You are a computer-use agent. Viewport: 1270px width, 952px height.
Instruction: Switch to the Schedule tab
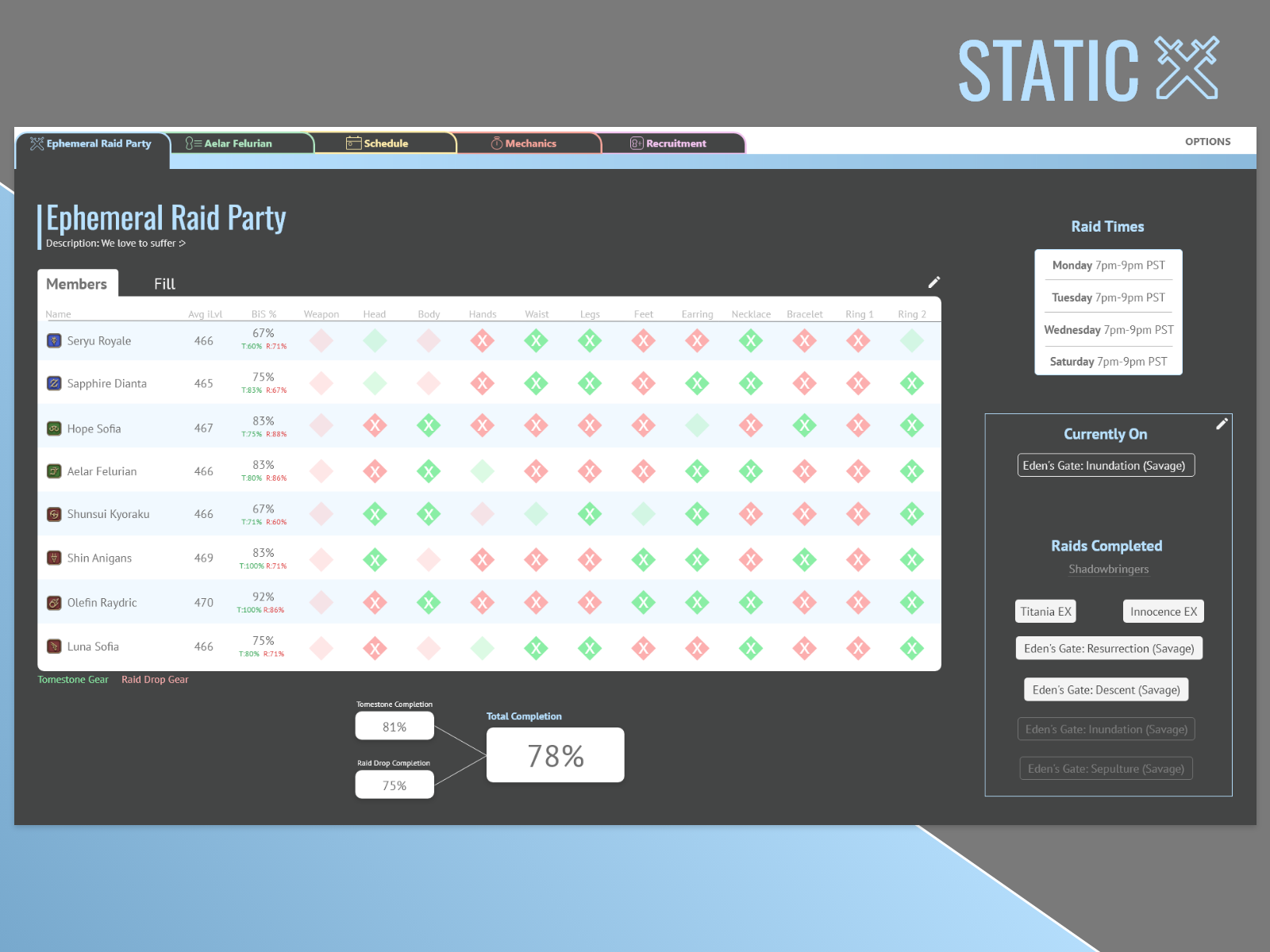click(386, 144)
